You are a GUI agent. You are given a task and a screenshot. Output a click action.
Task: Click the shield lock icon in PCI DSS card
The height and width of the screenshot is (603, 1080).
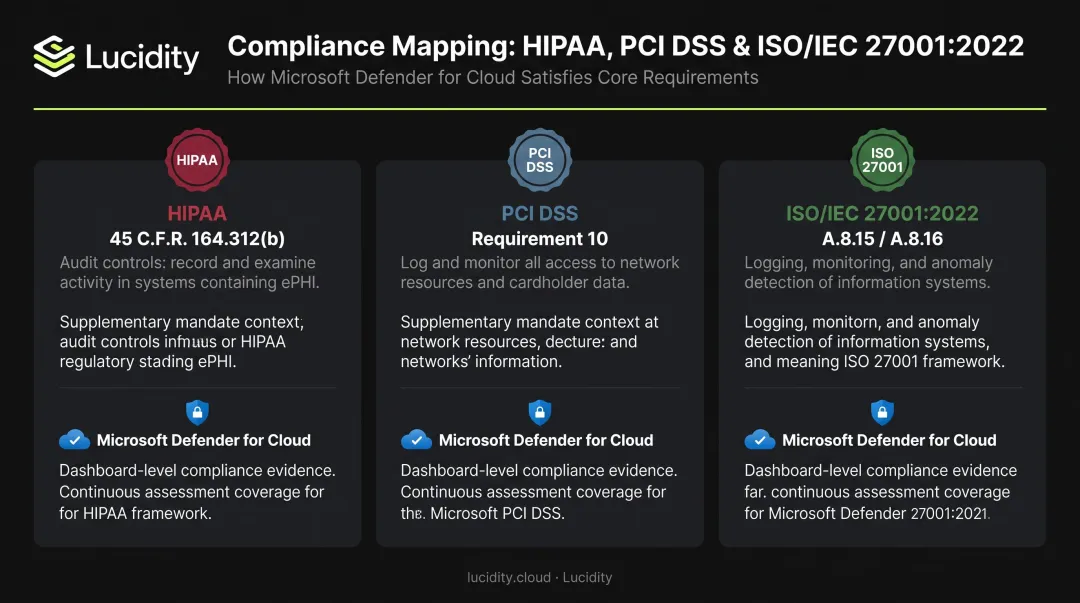coord(540,412)
